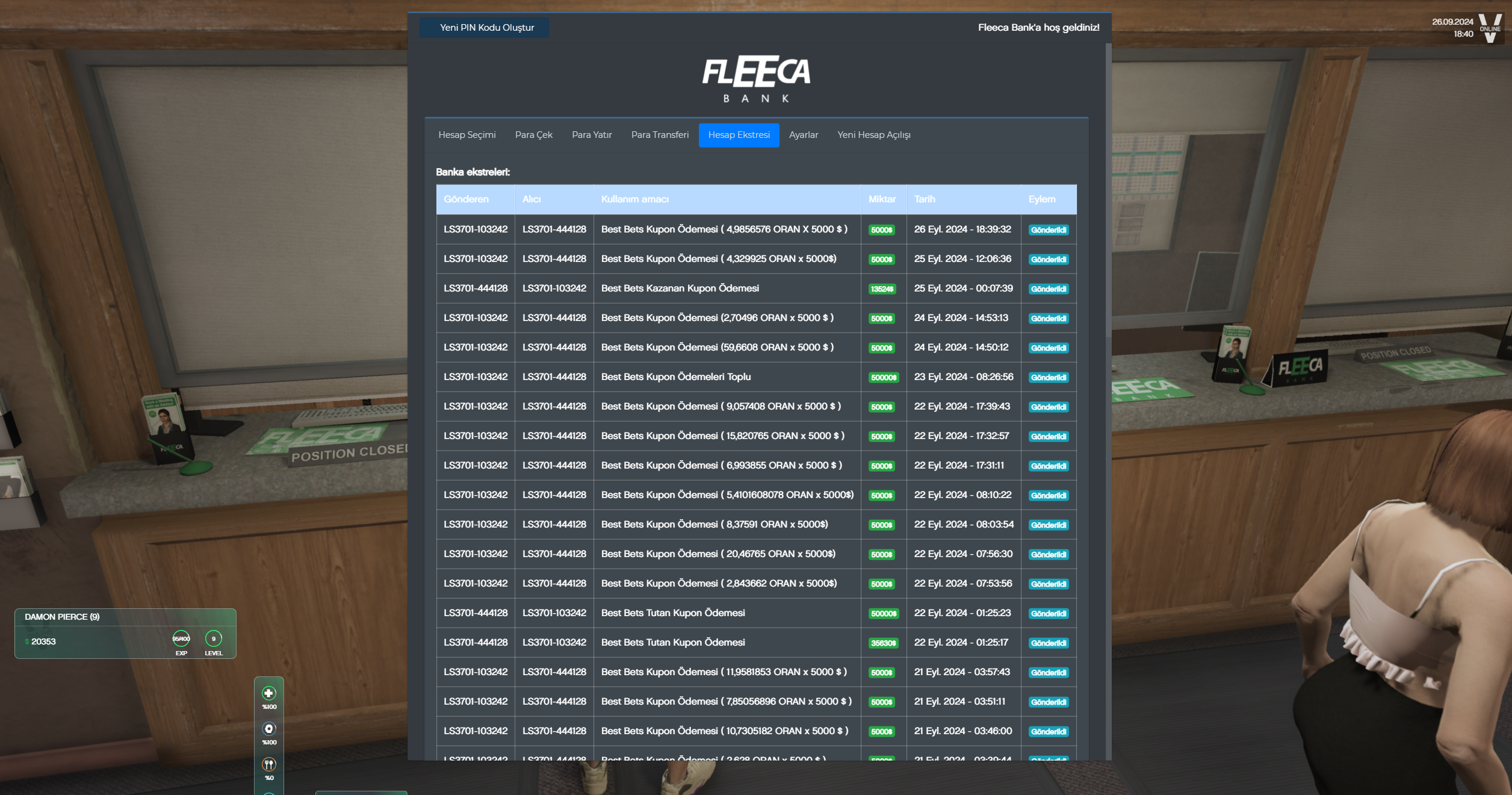This screenshot has height=795, width=1512.
Task: Click the EXP circle indicator
Action: (181, 638)
